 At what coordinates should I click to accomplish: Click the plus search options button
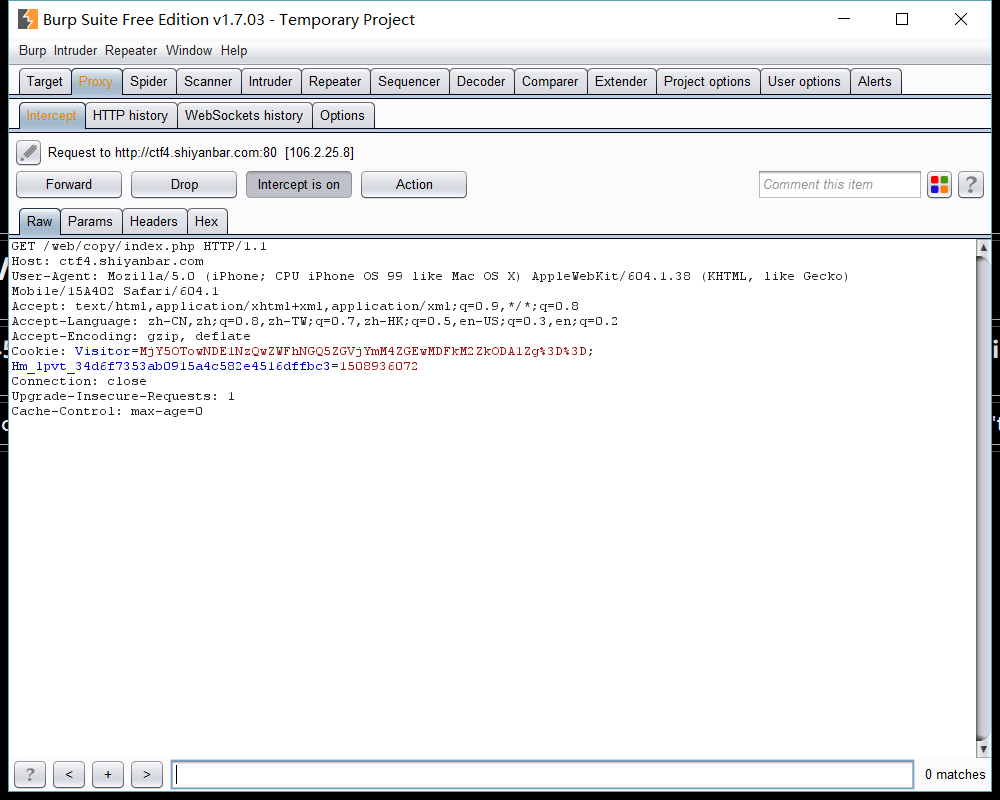[108, 774]
